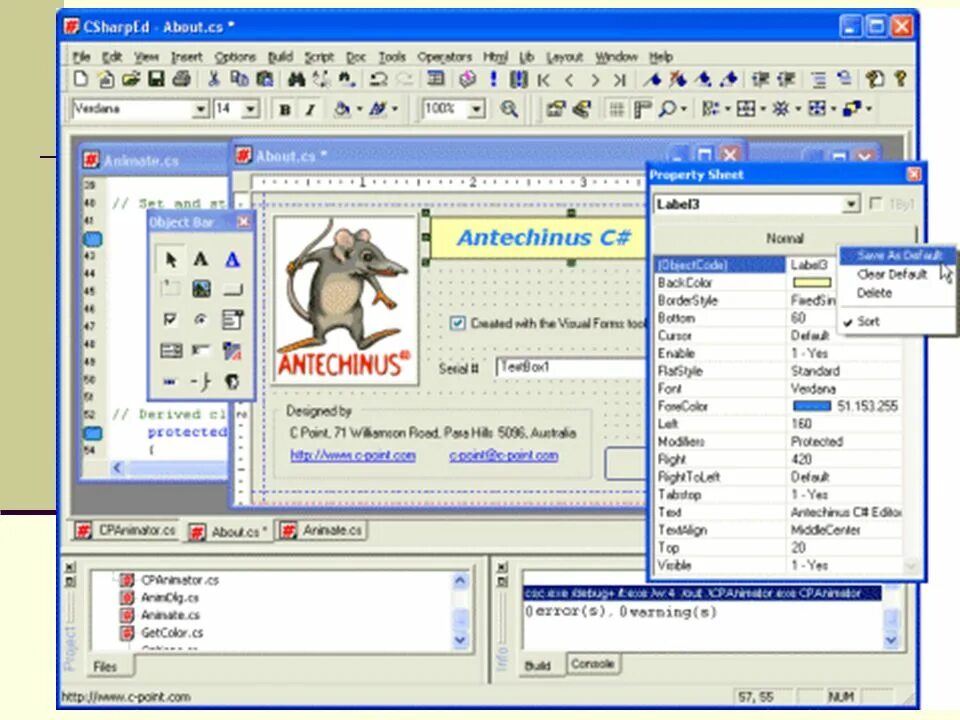Image resolution: width=960 pixels, height=720 pixels.
Task: Click the Save floppy disk icon
Action: click(x=156, y=79)
